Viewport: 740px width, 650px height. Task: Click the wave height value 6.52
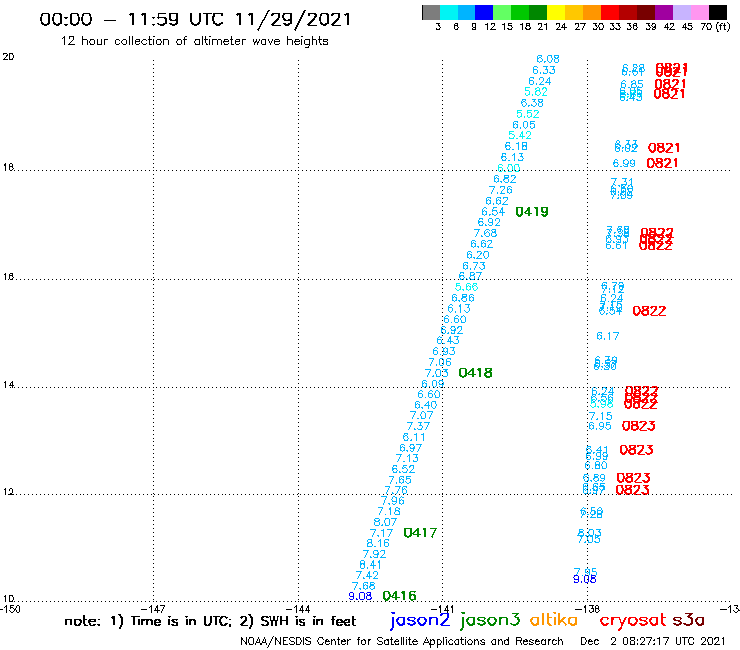click(x=404, y=470)
